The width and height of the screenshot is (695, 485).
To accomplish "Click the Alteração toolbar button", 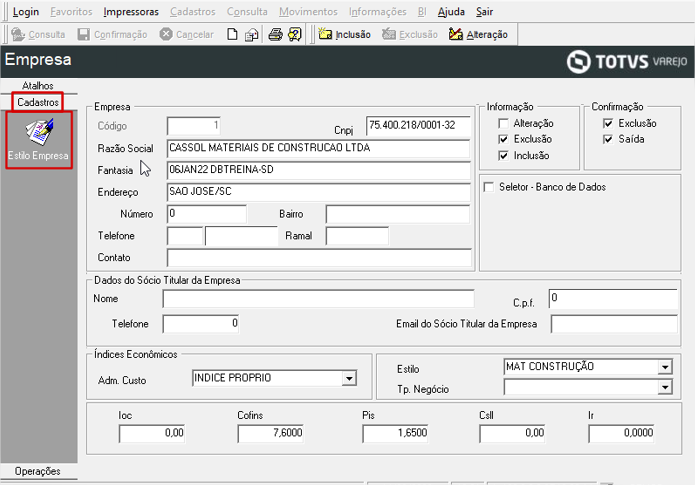I will pyautogui.click(x=478, y=34).
